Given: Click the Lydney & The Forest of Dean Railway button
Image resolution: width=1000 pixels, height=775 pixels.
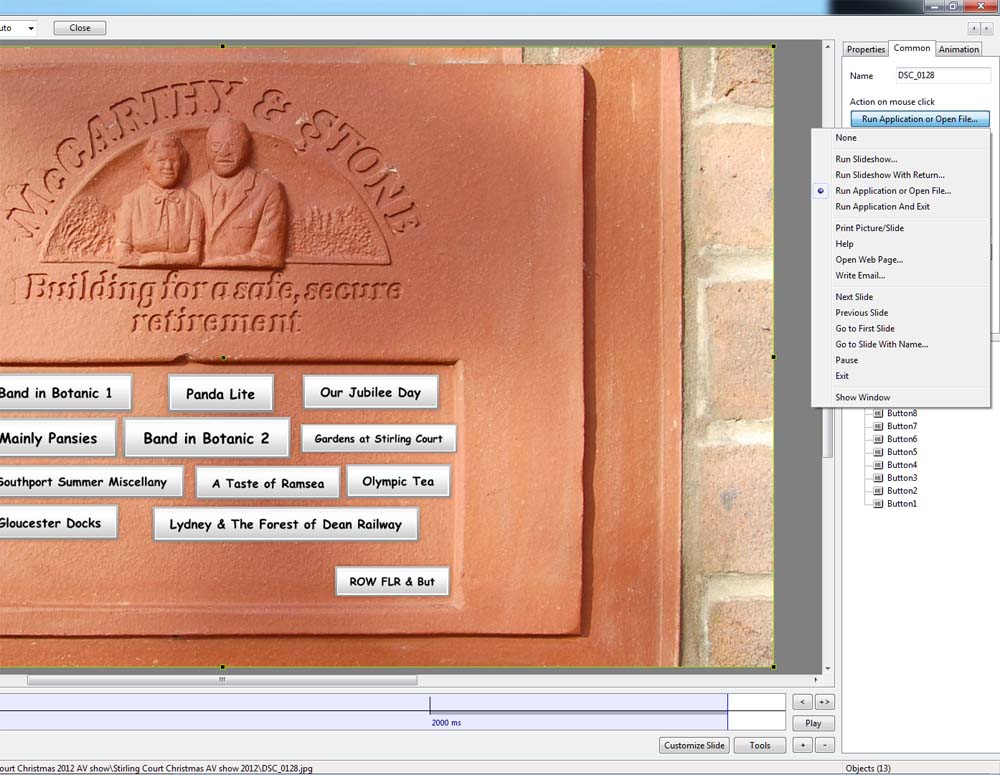Looking at the screenshot, I should [x=286, y=524].
